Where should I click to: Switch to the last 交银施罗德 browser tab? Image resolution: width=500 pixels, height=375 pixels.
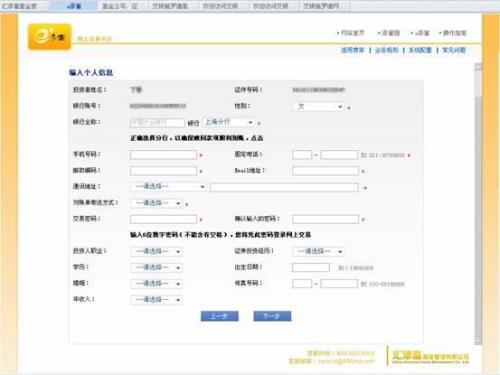coord(325,6)
